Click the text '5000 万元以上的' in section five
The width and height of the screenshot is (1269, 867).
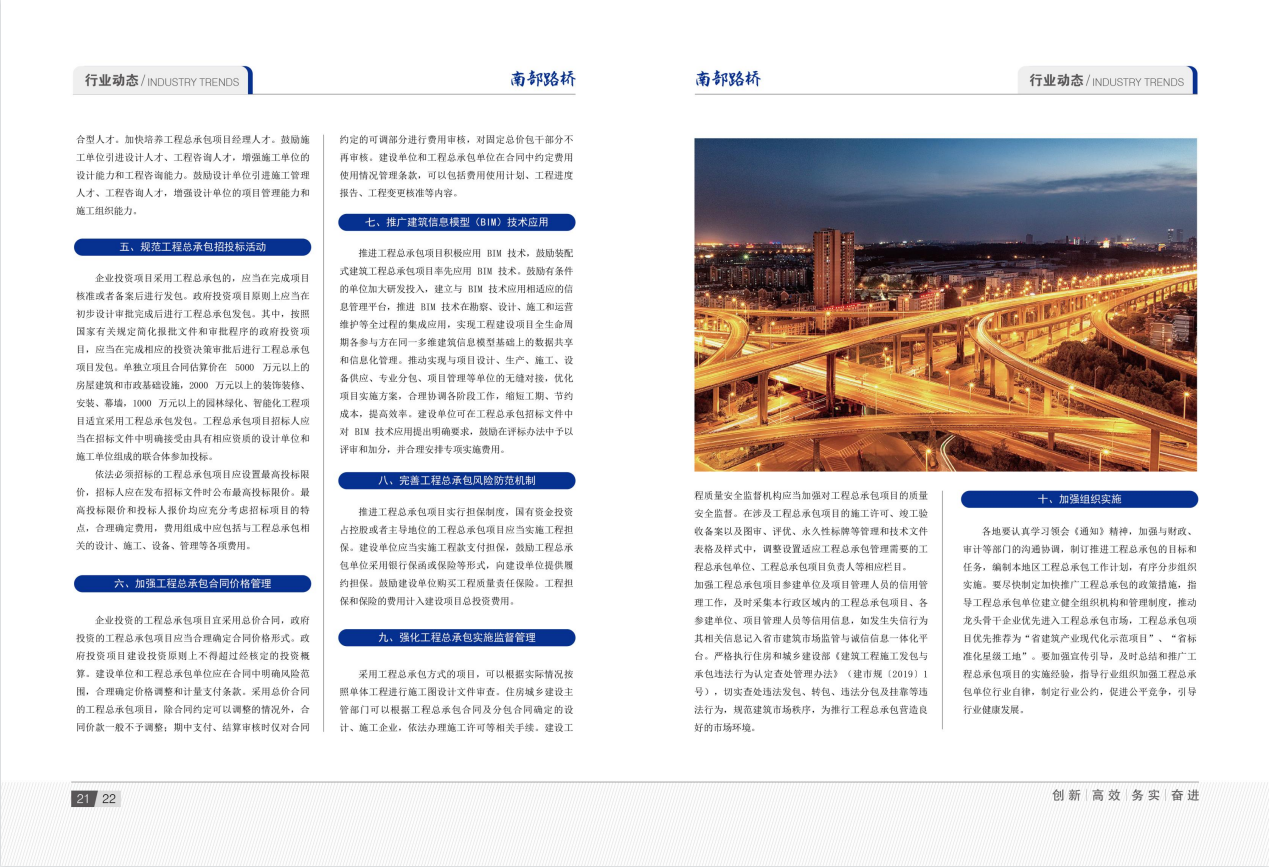point(272,368)
